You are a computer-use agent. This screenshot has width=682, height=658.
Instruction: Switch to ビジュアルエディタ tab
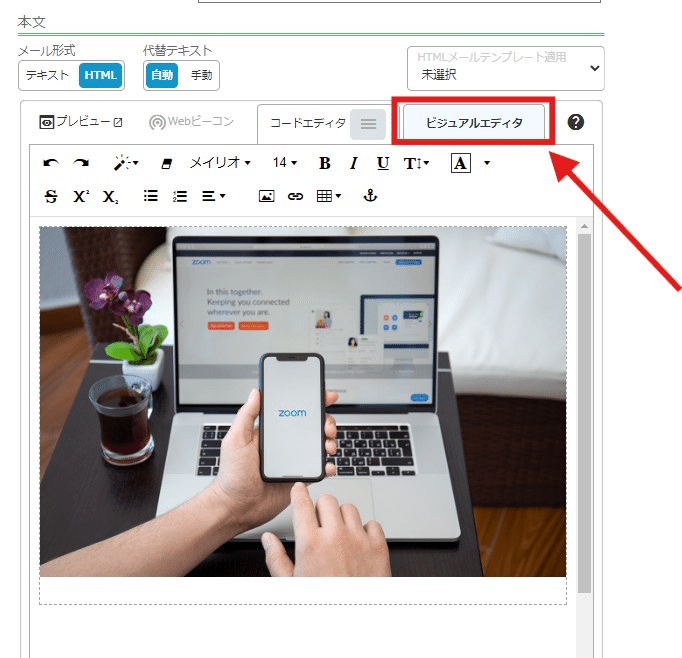pos(474,123)
